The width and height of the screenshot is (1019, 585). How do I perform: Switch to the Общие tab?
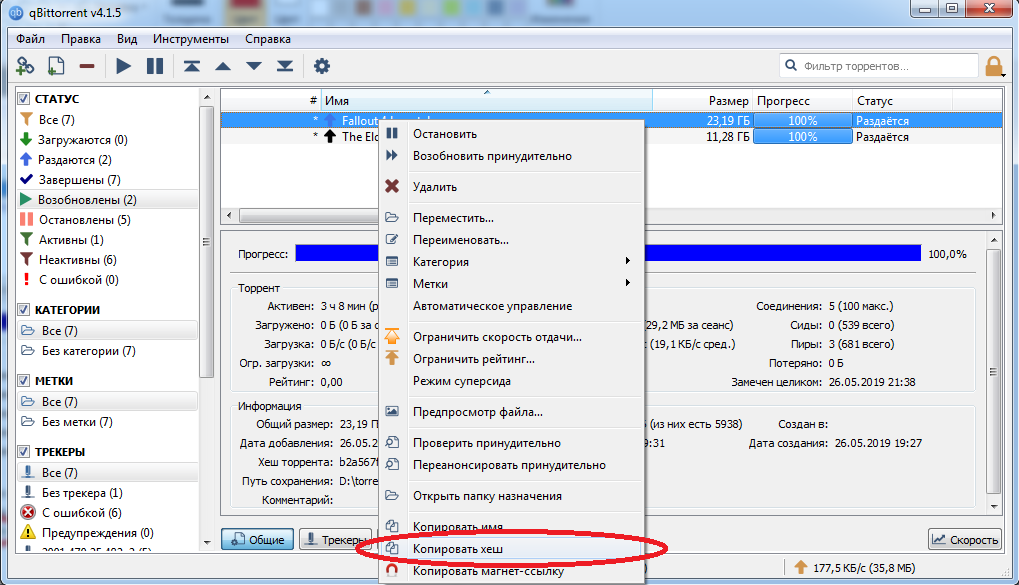[258, 540]
